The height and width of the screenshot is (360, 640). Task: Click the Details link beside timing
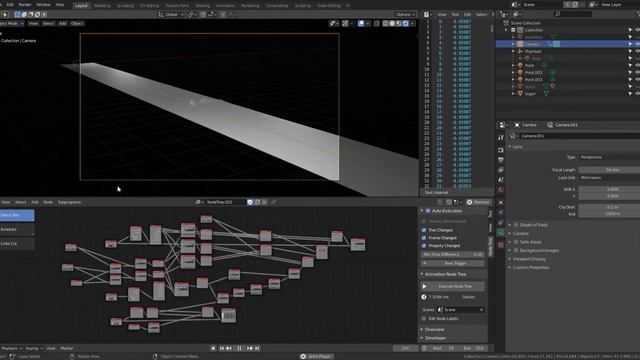pos(469,297)
